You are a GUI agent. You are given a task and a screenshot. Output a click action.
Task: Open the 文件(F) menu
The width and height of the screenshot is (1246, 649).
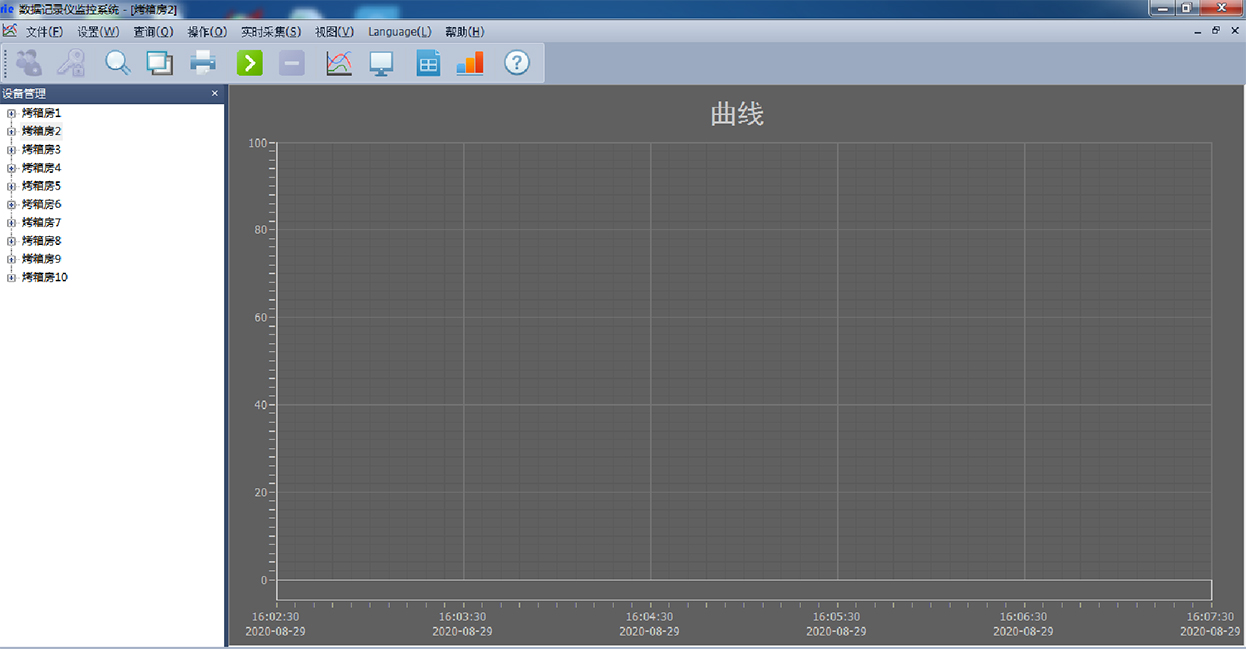[44, 32]
